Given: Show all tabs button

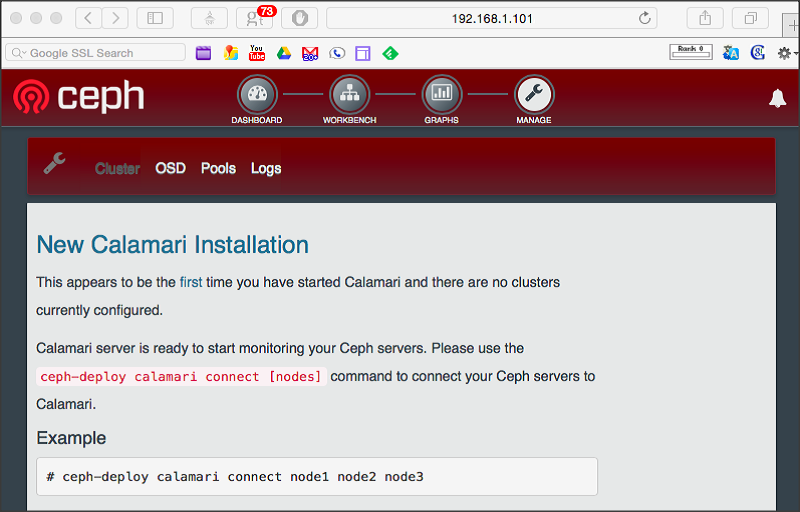Looking at the screenshot, I should 751,18.
